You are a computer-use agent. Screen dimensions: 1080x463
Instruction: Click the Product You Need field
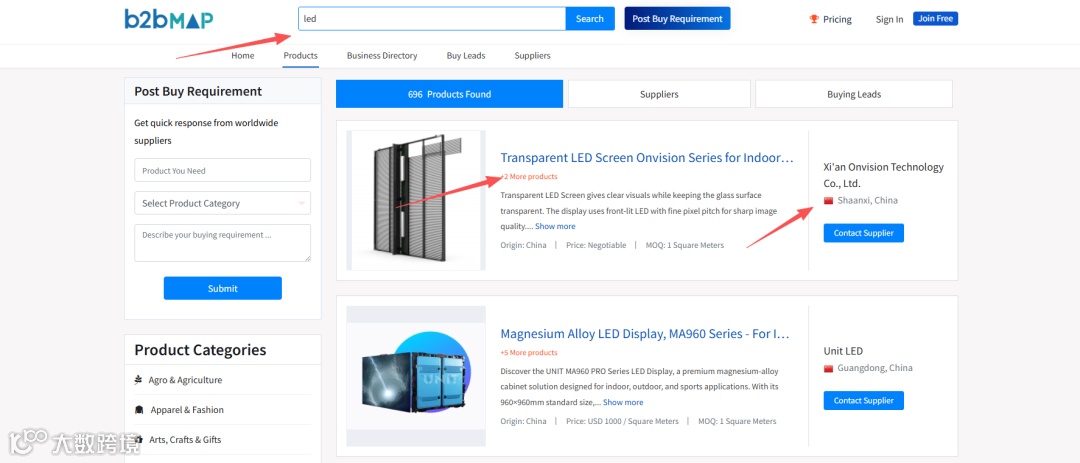pos(222,170)
